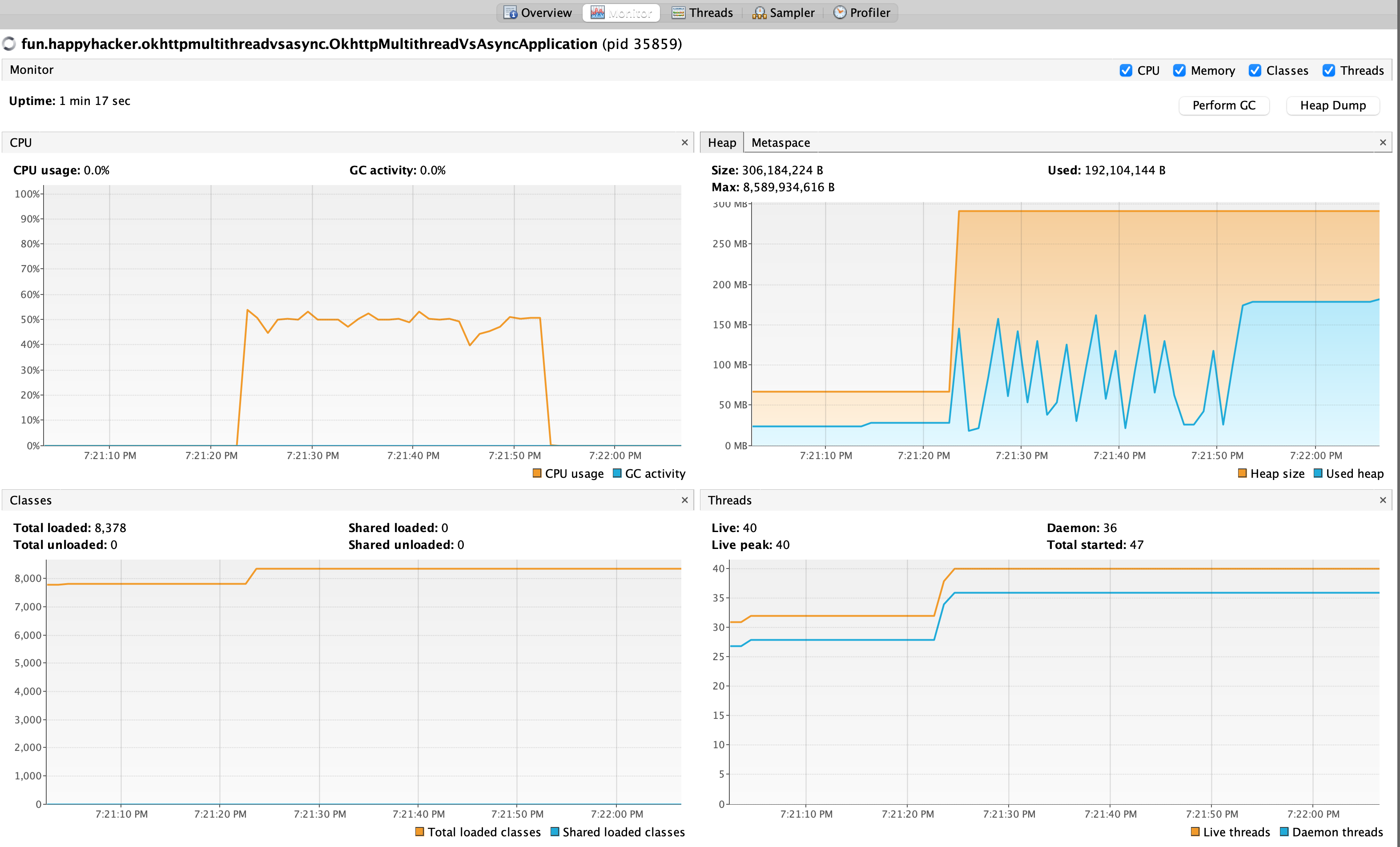Click the Total loaded classes legend swatch
Image resolution: width=1400 pixels, height=847 pixels.
(x=420, y=831)
